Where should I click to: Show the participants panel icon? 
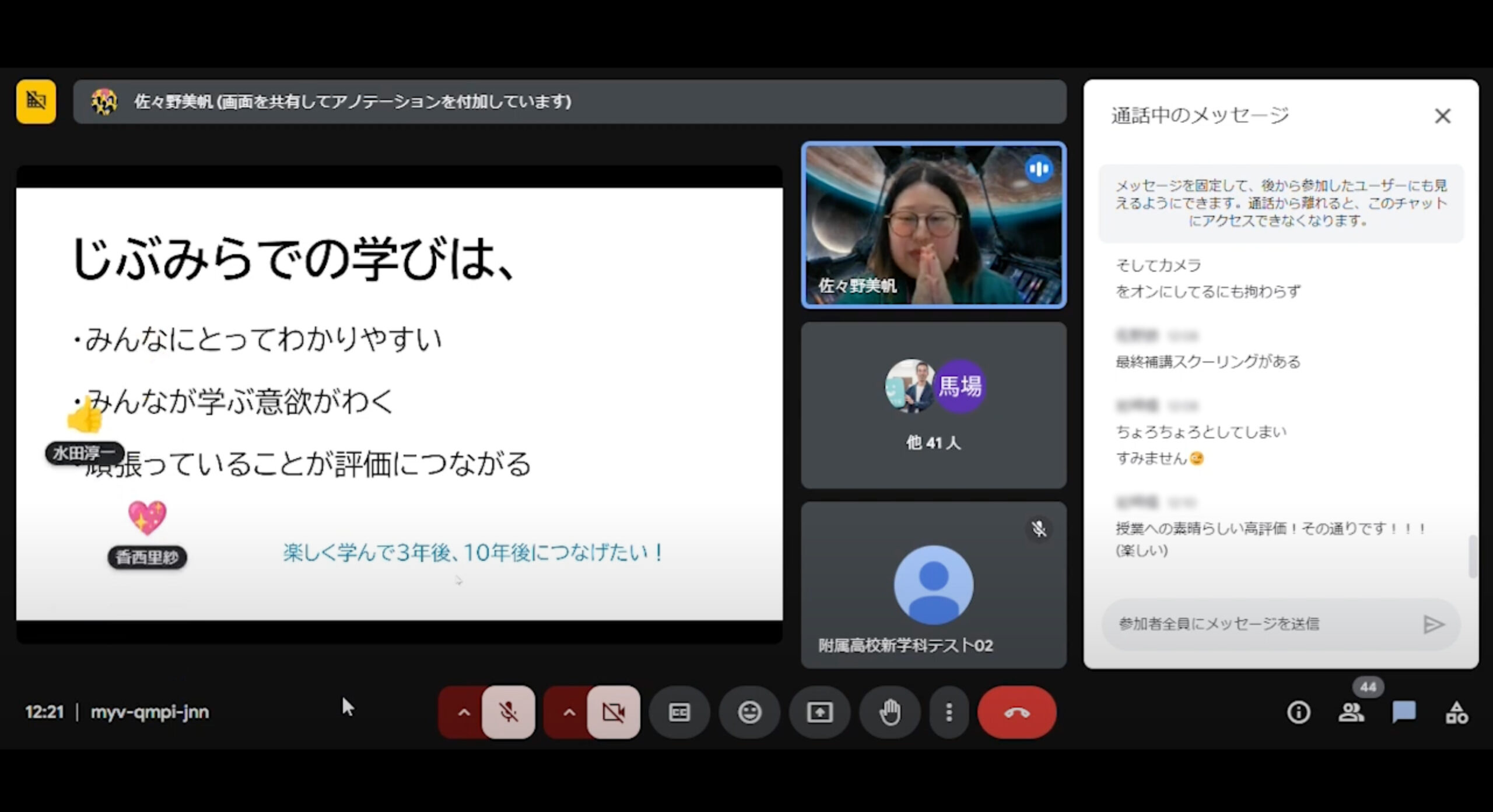tap(1351, 712)
